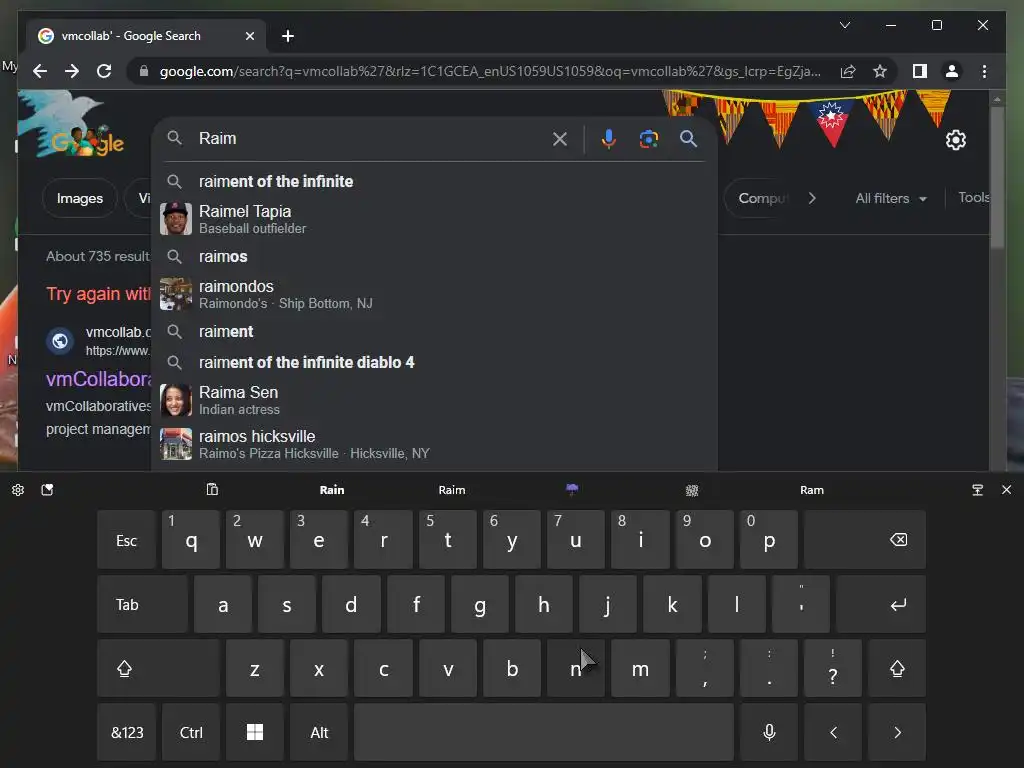Toggle the Alt key
This screenshot has width=1024, height=768.
tap(319, 732)
